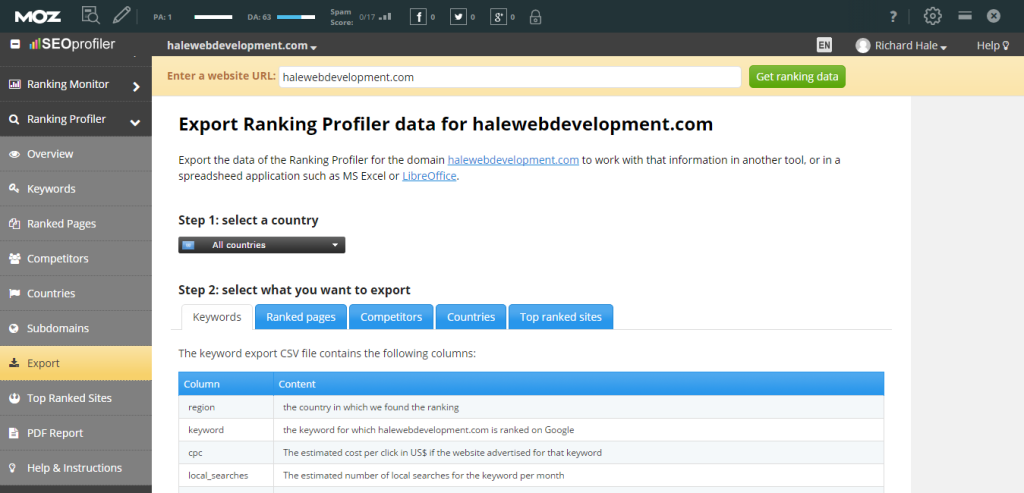This screenshot has width=1024, height=493.
Task: Collapse sidebar using minus box beside SEOprofiler logo
Action: pyautogui.click(x=15, y=44)
